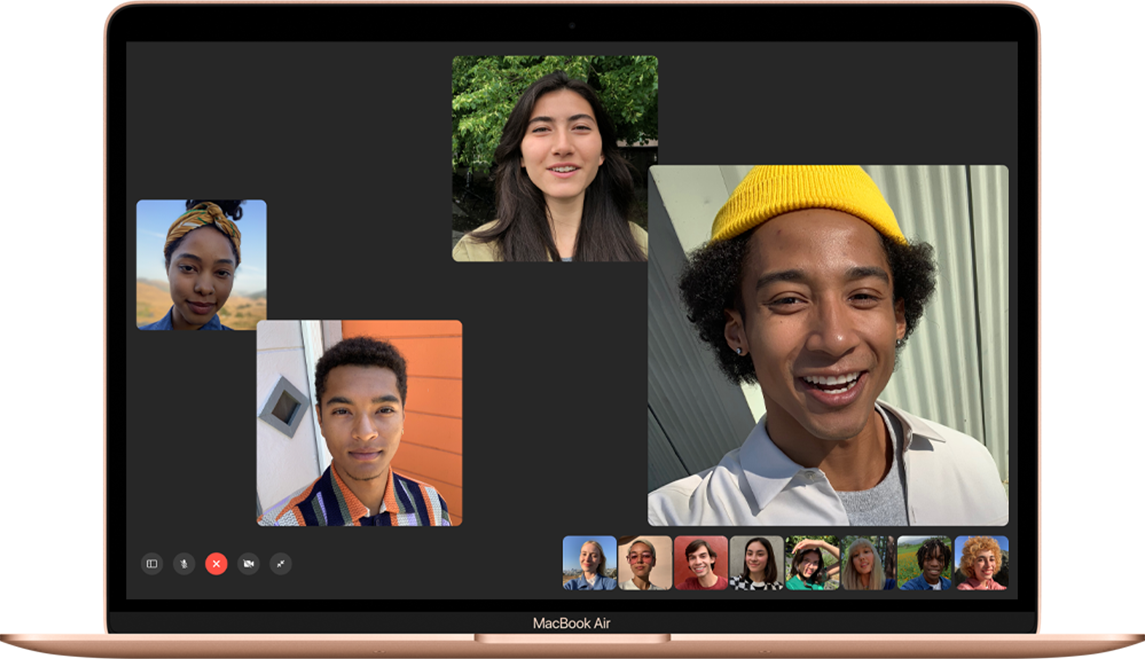Mute the microphone in the call
Viewport: 1145px width, 659px height.
click(184, 563)
